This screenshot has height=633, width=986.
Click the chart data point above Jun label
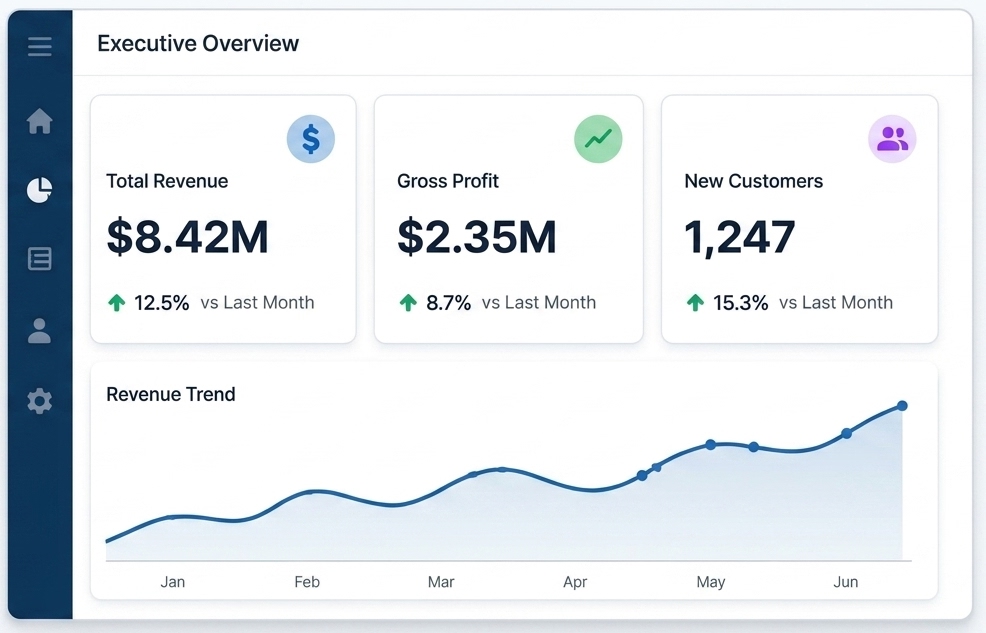(846, 434)
